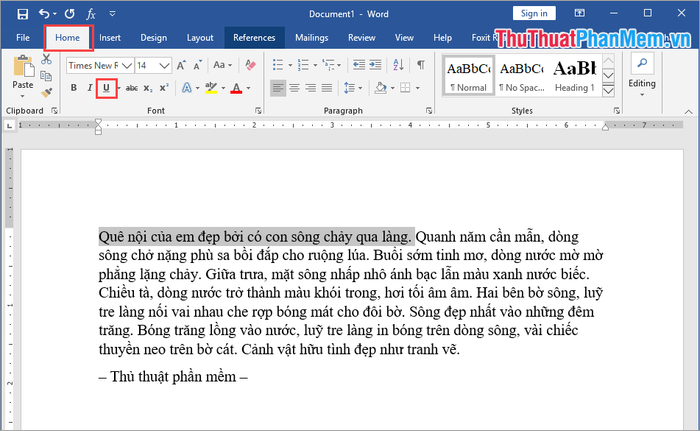Toggle underline formatting
The height and width of the screenshot is (431, 700).
point(106,88)
